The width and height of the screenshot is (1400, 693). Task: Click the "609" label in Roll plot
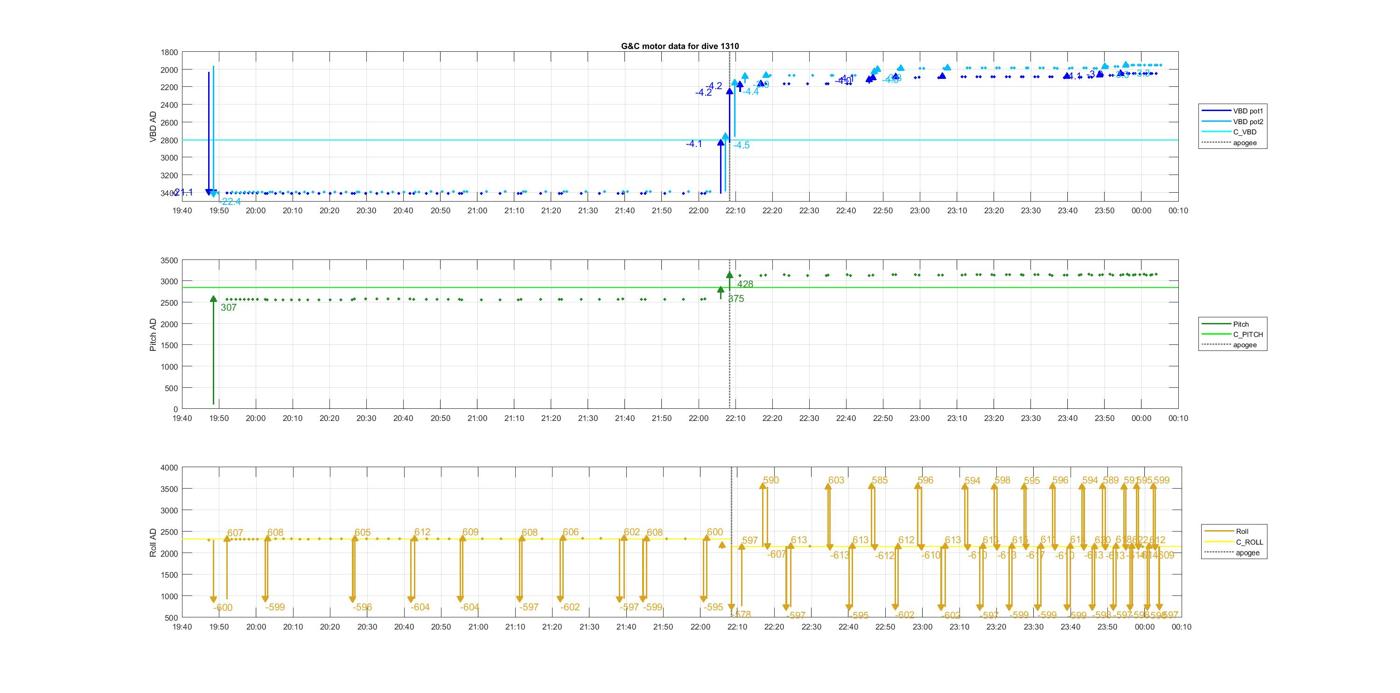(470, 533)
